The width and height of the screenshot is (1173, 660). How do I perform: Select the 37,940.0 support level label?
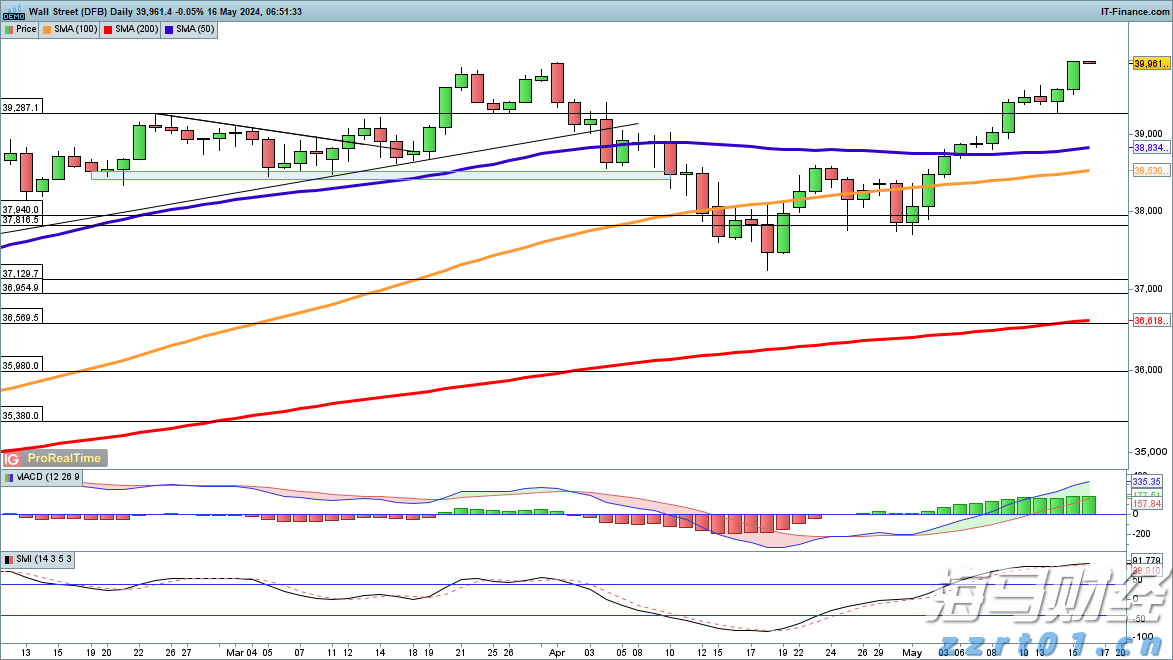pyautogui.click(x=21, y=209)
